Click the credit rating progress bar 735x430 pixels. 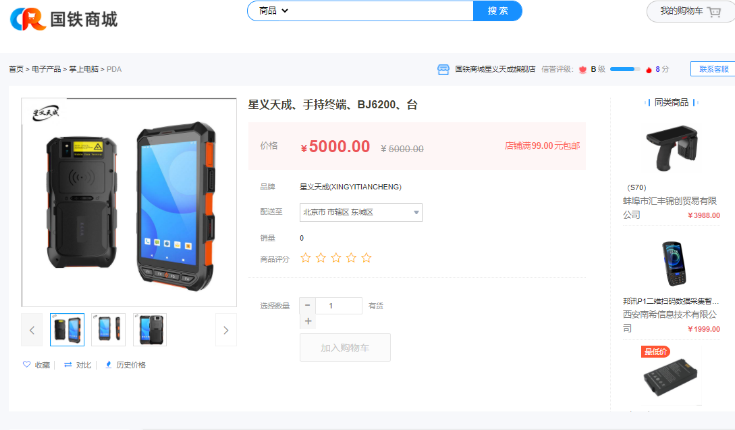[625, 69]
